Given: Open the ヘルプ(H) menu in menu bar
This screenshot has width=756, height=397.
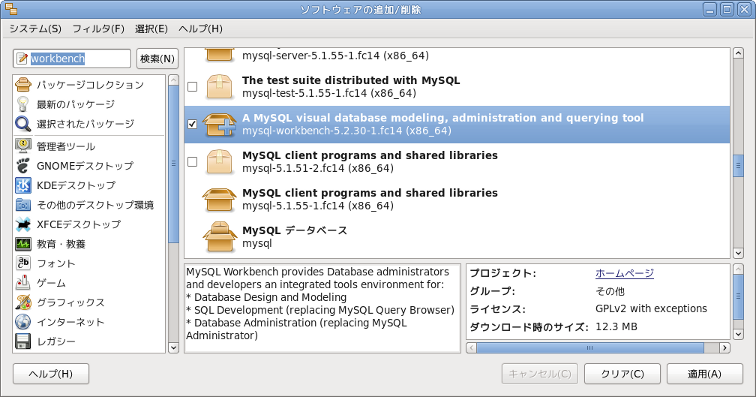Looking at the screenshot, I should click(201, 29).
